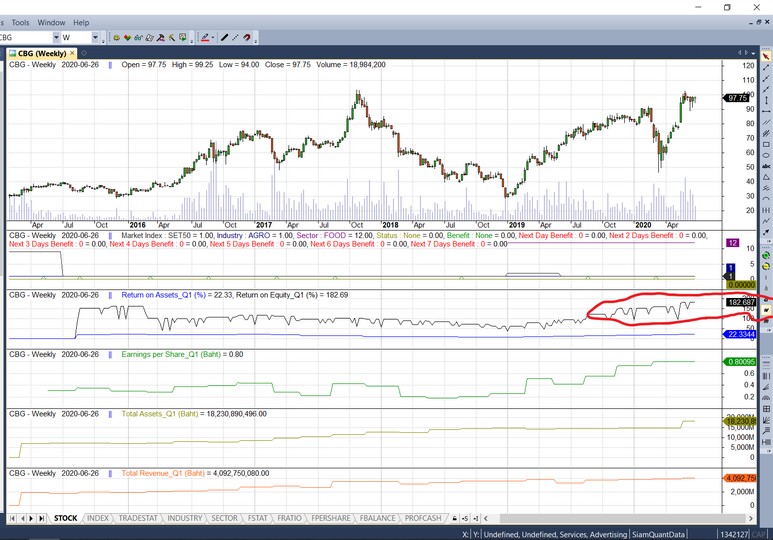Select the ellipse drawing tool
The width and height of the screenshot is (773, 540).
pyautogui.click(x=766, y=156)
